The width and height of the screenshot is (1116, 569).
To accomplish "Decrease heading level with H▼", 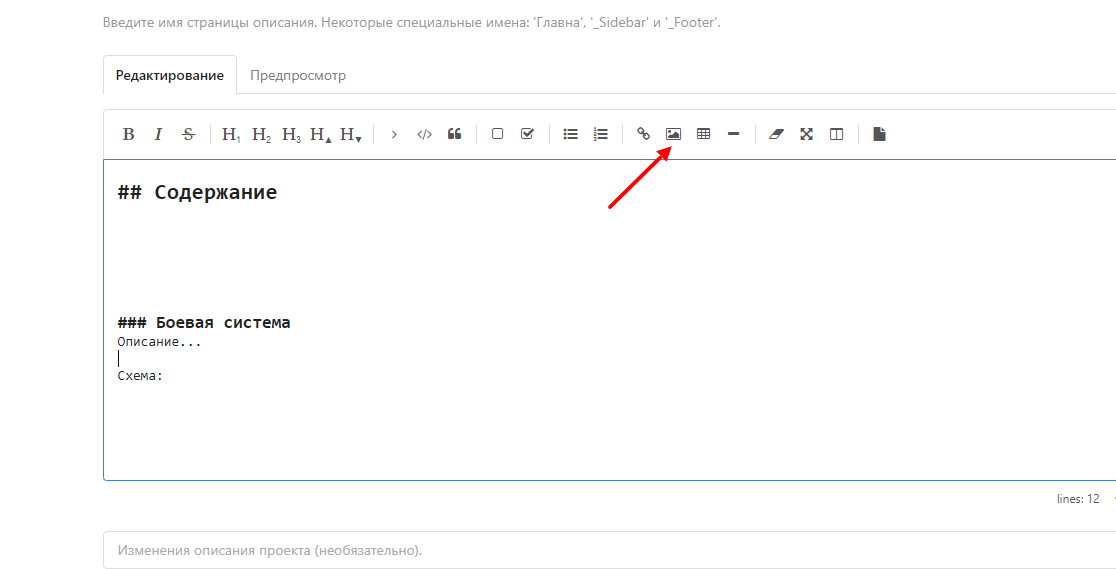I will pos(351,134).
